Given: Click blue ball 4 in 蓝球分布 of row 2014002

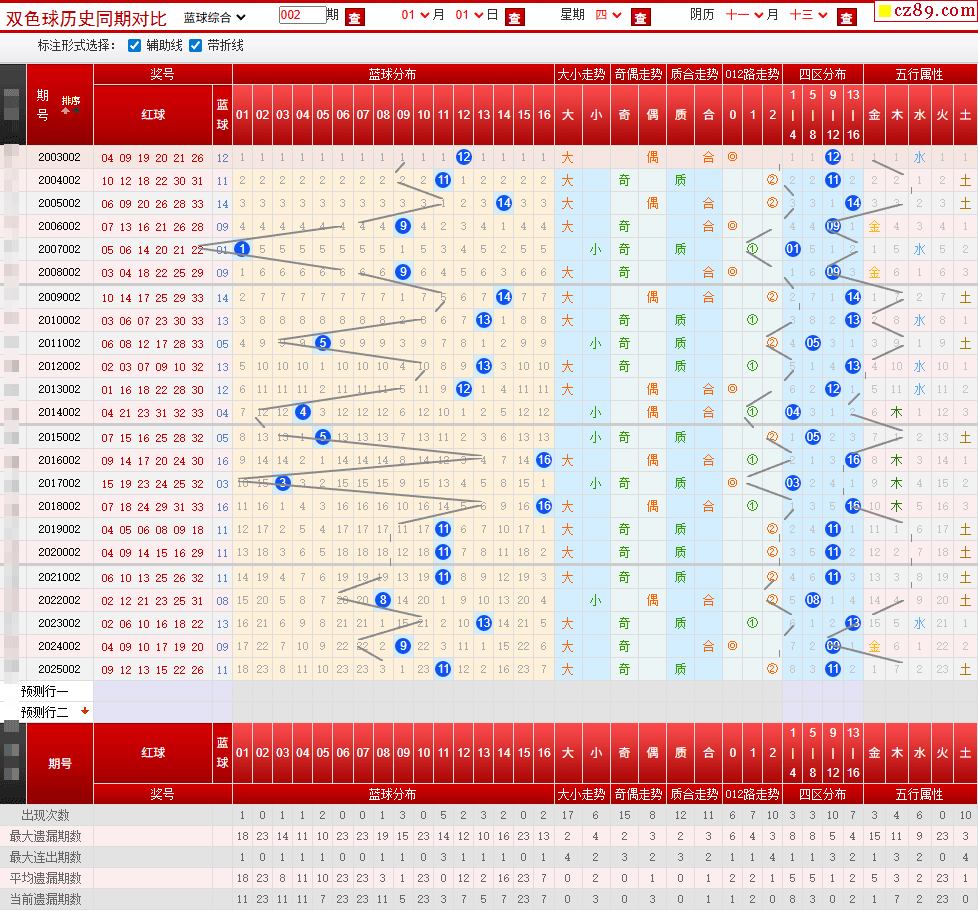Looking at the screenshot, I should tap(303, 412).
